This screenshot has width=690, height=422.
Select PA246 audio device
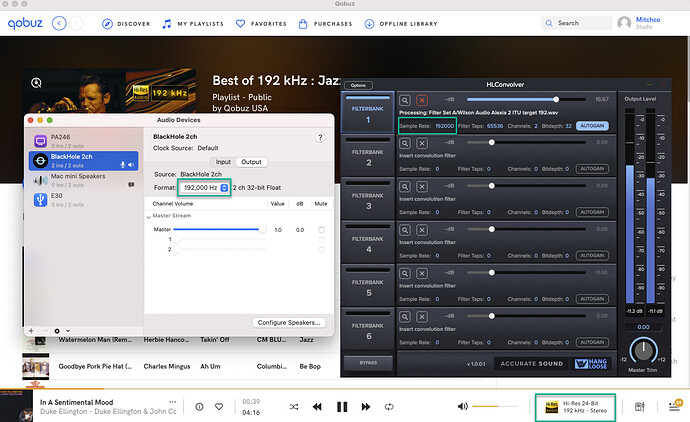[84, 141]
